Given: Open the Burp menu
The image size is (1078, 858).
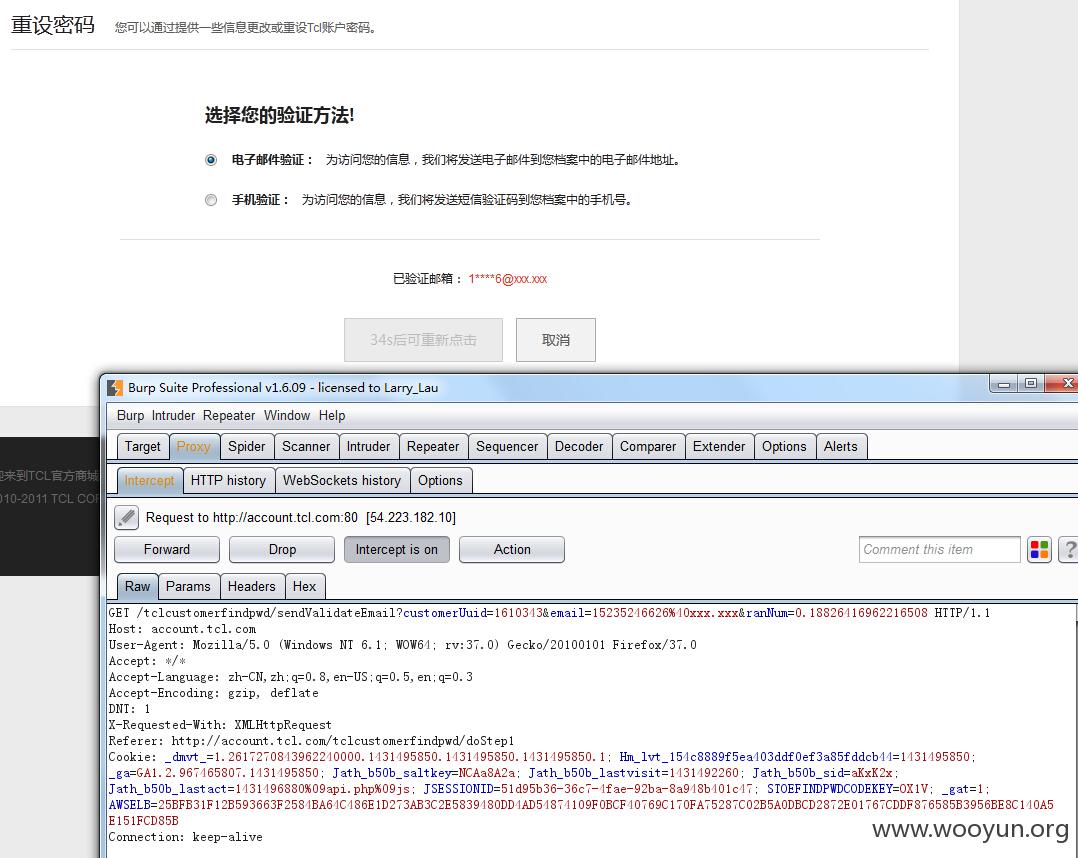Looking at the screenshot, I should tap(131, 415).
